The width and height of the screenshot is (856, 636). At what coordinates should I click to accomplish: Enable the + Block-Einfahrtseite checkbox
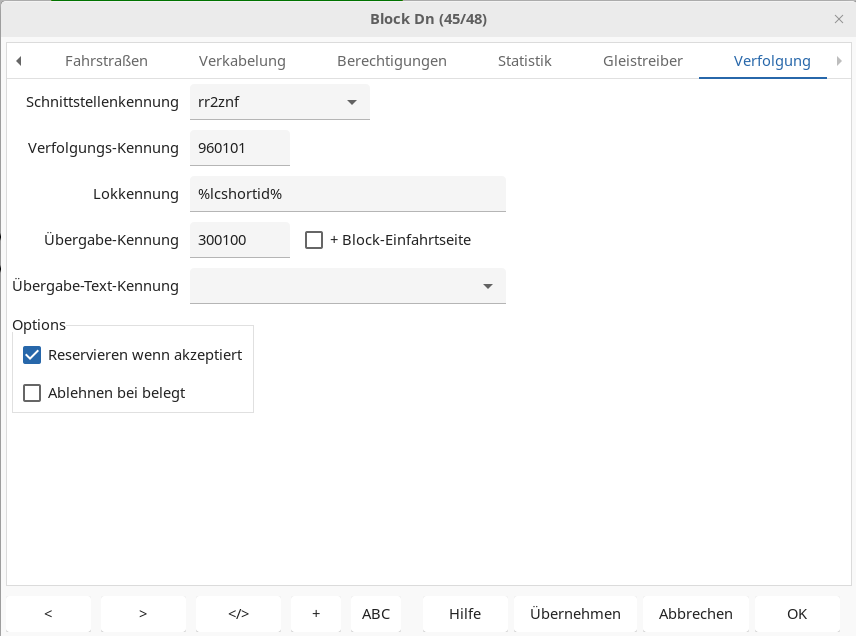(x=314, y=240)
